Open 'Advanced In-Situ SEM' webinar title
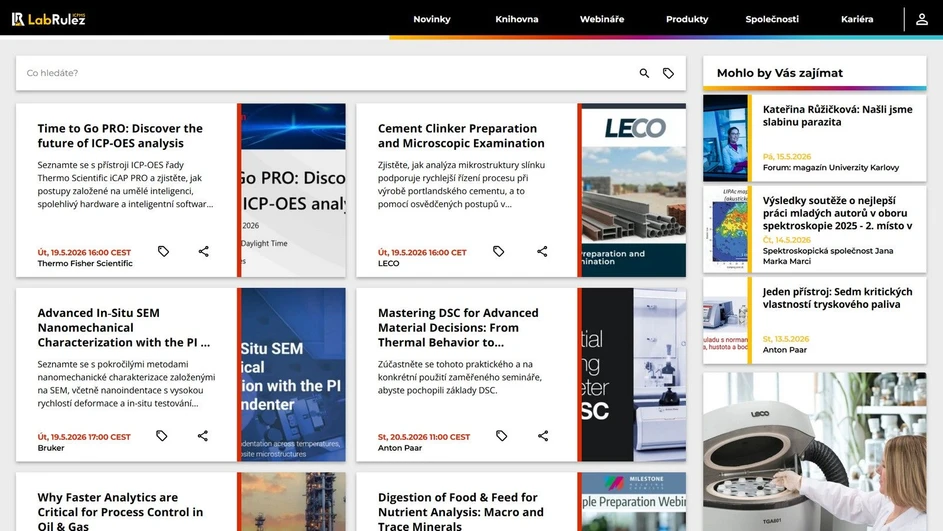The height and width of the screenshot is (531, 943). tap(124, 328)
